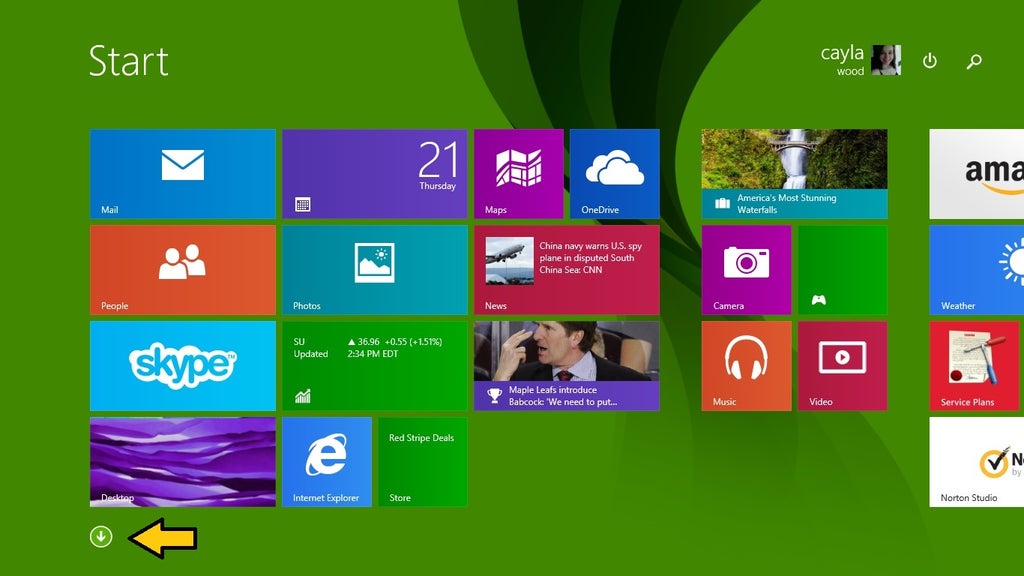This screenshot has width=1024, height=576.
Task: Open the People tile
Action: coord(183,270)
